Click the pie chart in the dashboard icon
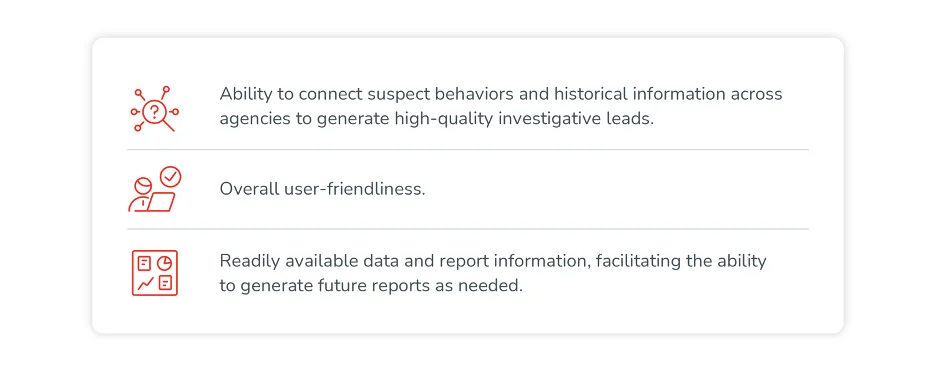 click(x=165, y=263)
